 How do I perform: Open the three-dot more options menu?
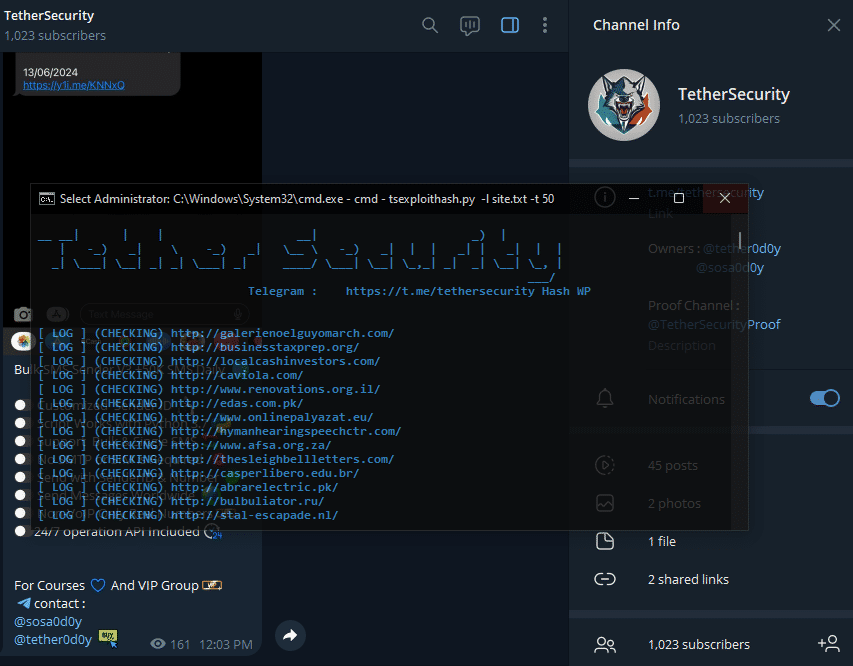545,25
